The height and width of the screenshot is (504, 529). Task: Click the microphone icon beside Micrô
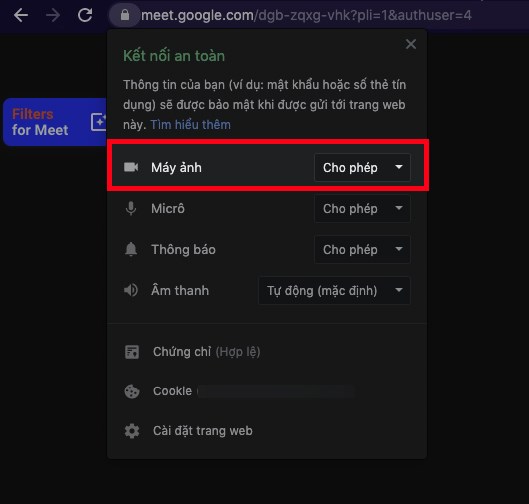131,208
